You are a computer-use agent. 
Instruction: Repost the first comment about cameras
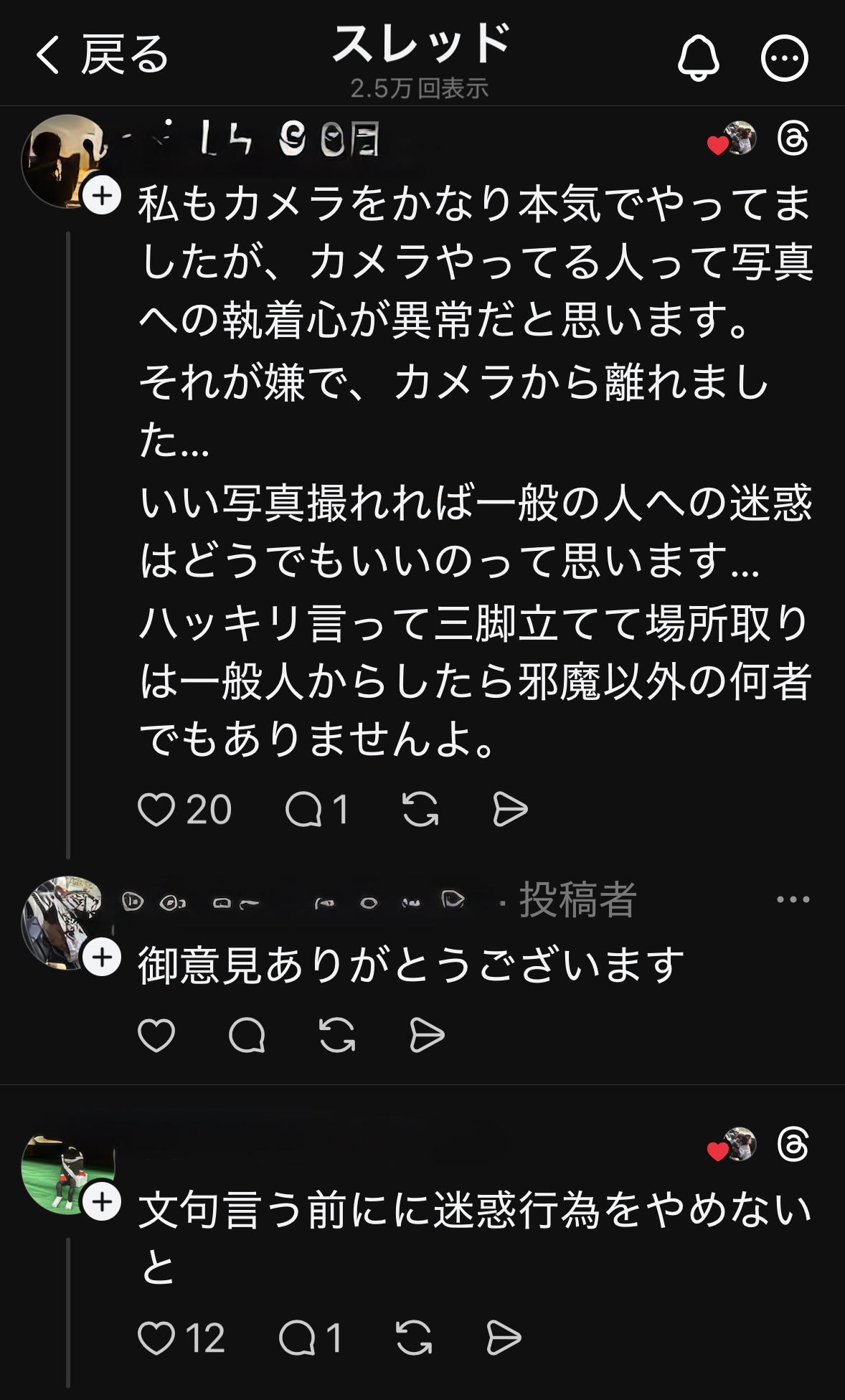point(420,810)
